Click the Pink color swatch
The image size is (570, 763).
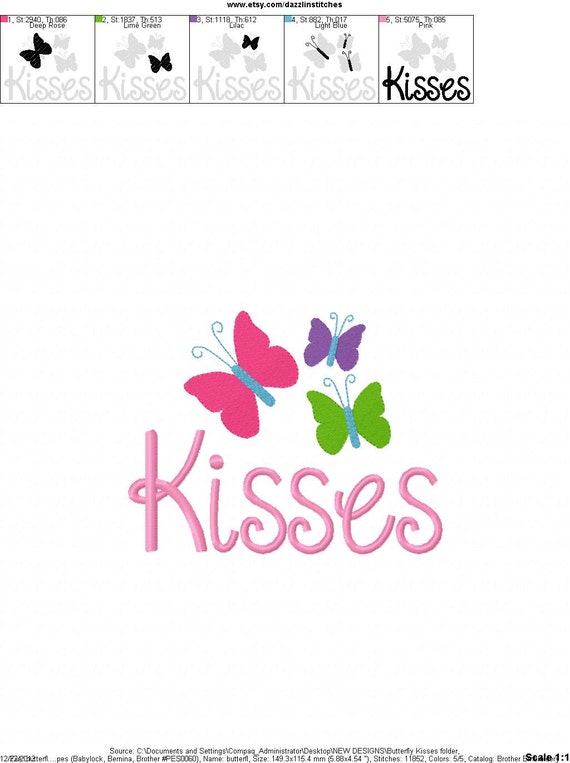click(383, 19)
